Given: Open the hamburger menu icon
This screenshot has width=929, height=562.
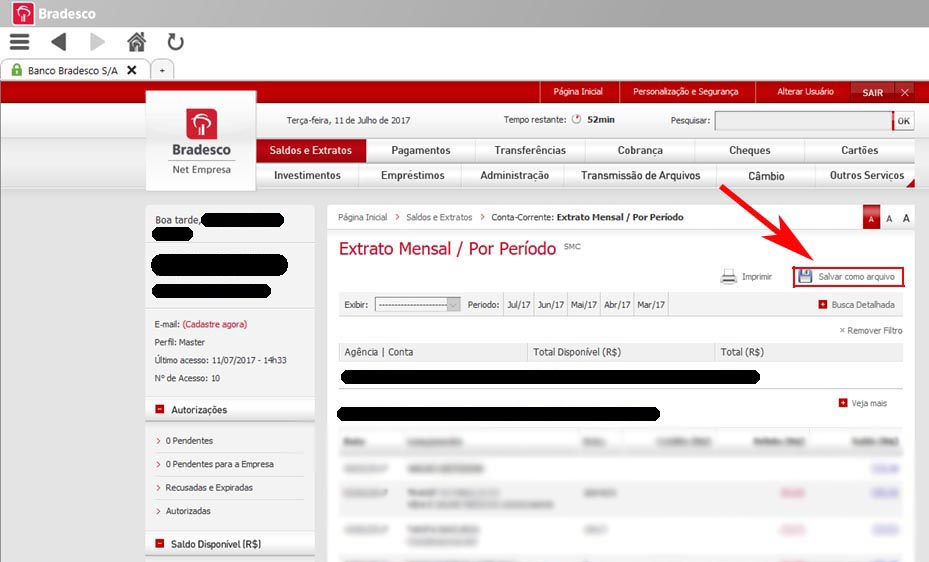Looking at the screenshot, I should click(19, 42).
